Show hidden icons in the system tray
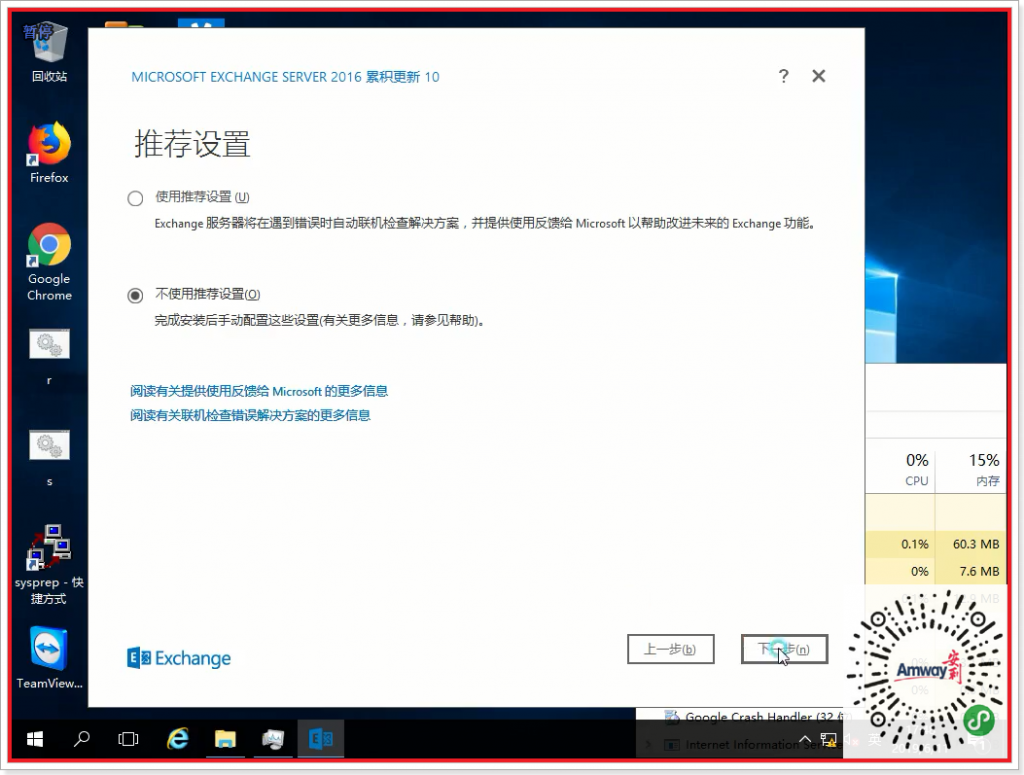Viewport: 1024px width, 775px height. coord(805,738)
